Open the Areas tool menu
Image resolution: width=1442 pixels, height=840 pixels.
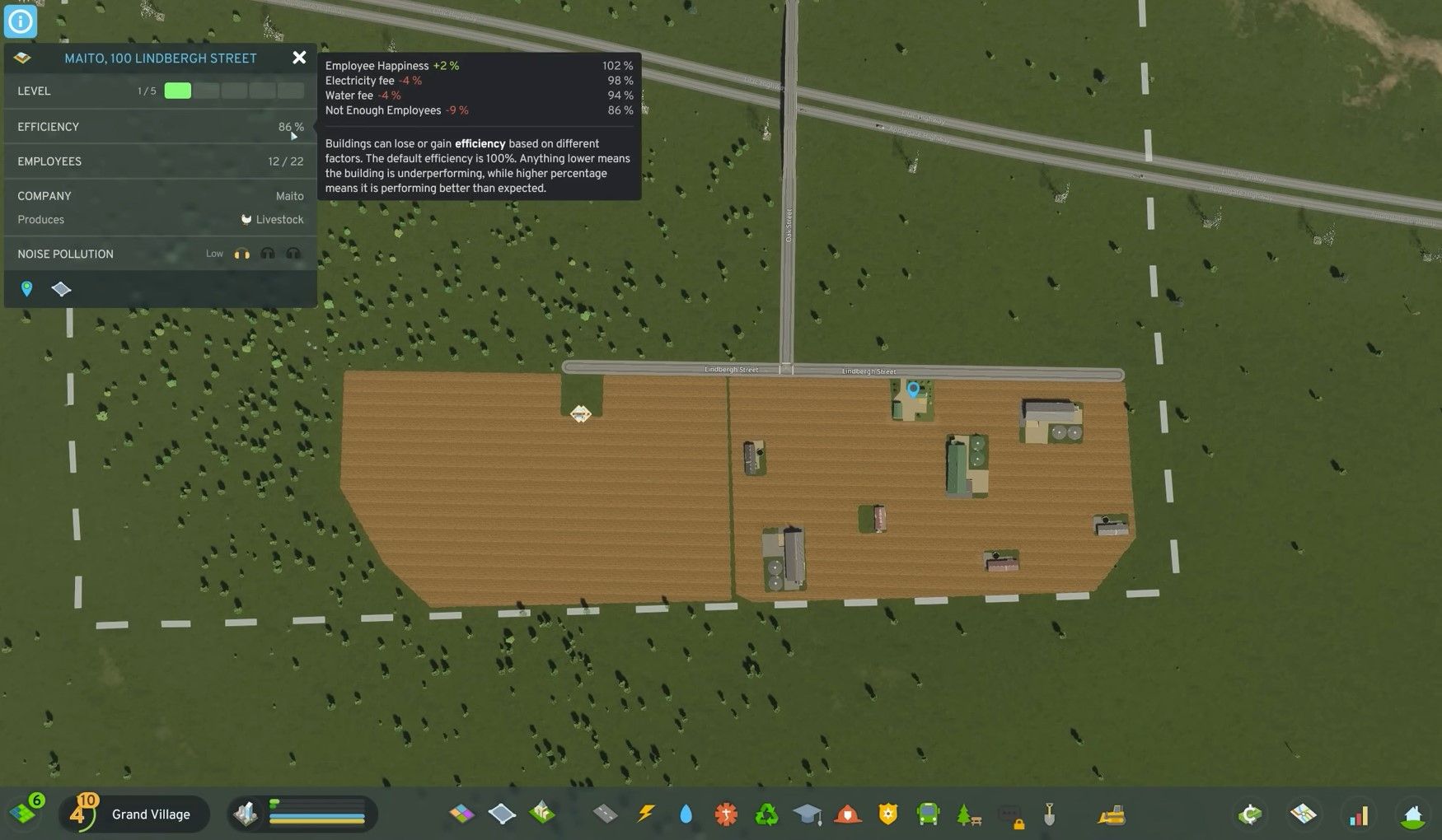coord(502,814)
